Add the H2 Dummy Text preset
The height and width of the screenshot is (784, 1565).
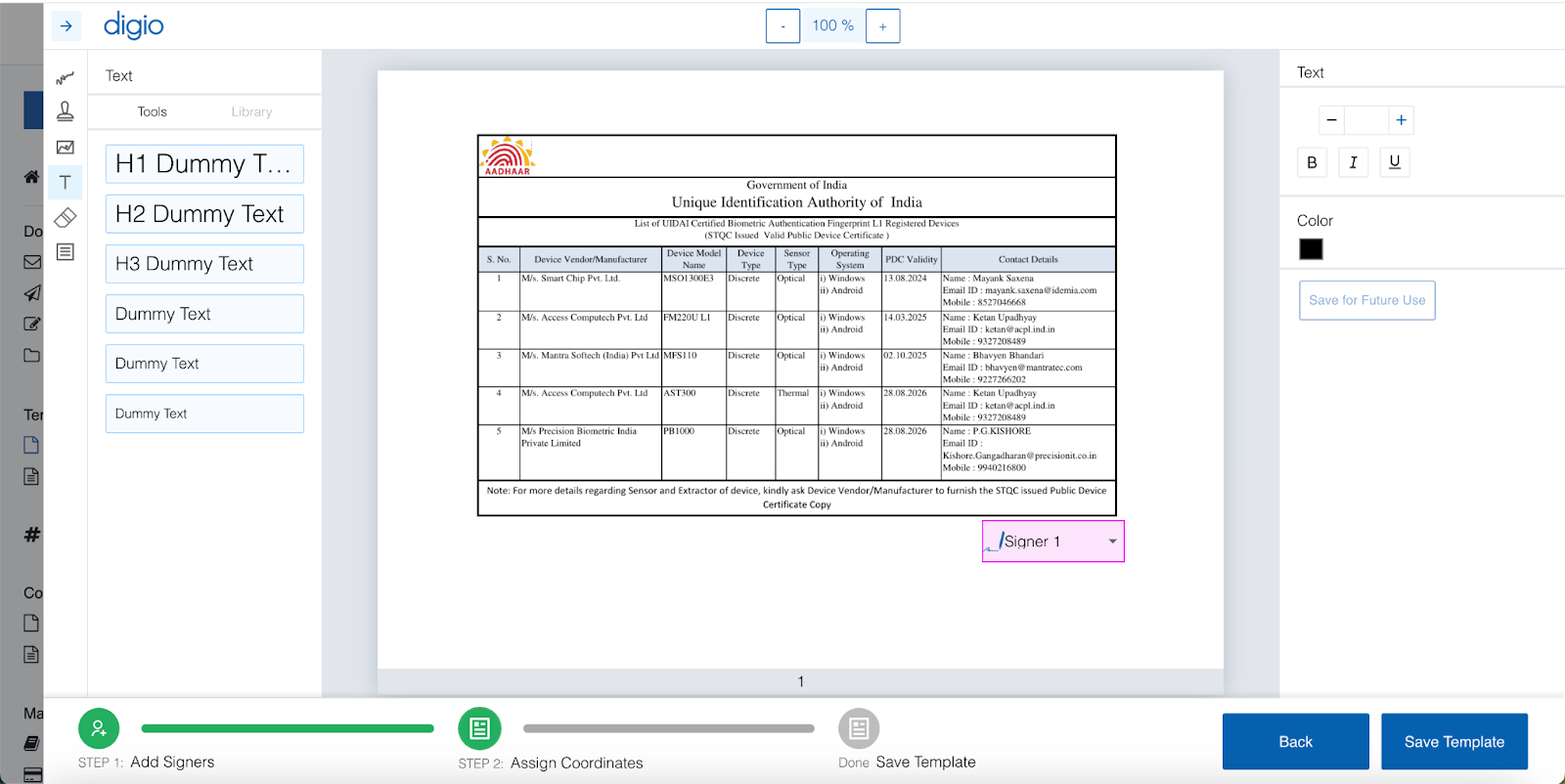204,214
